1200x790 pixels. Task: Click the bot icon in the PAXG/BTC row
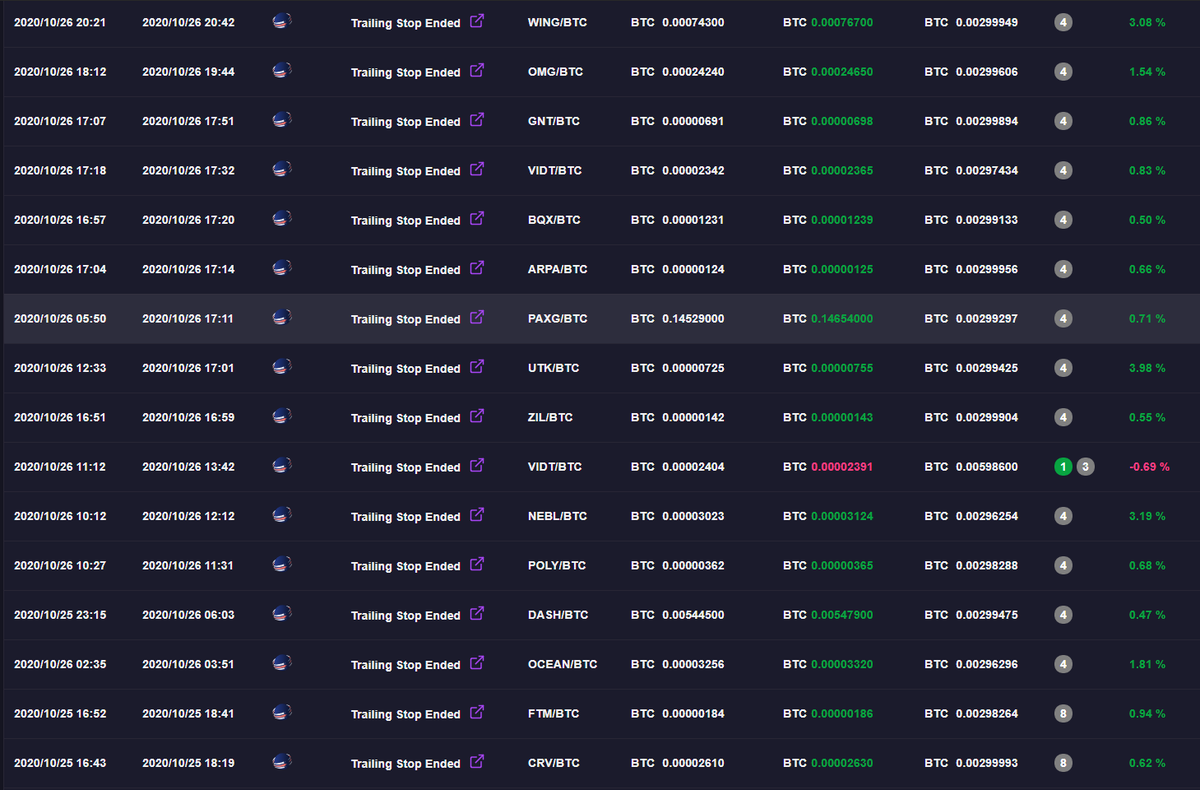(x=282, y=318)
